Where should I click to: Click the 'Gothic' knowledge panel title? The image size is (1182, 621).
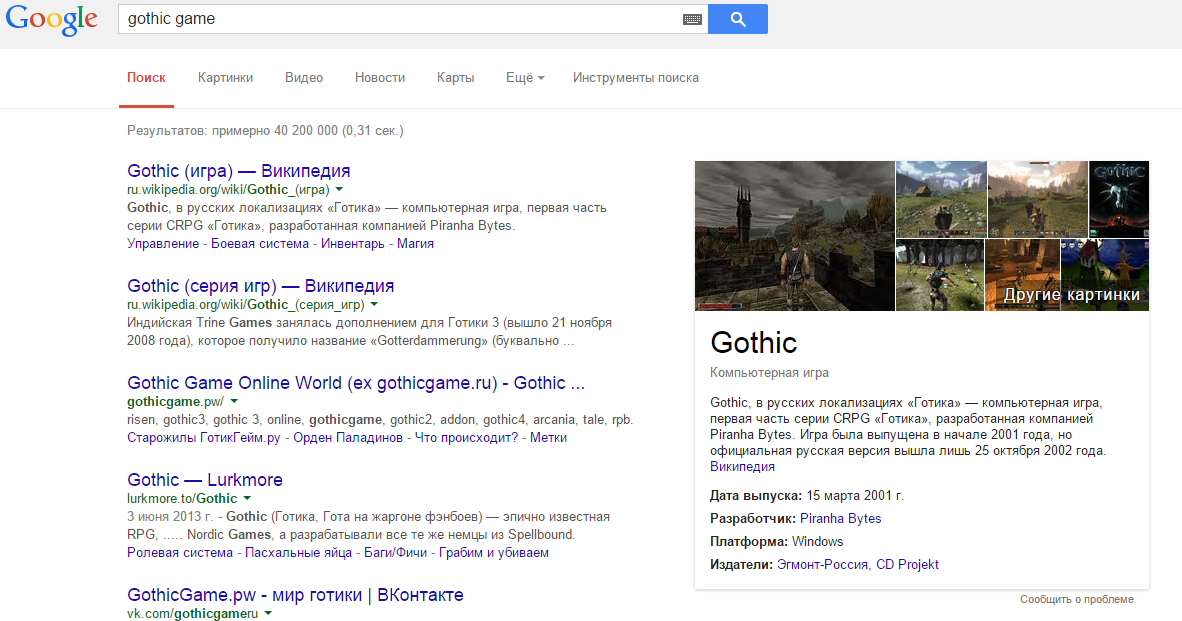click(x=753, y=343)
